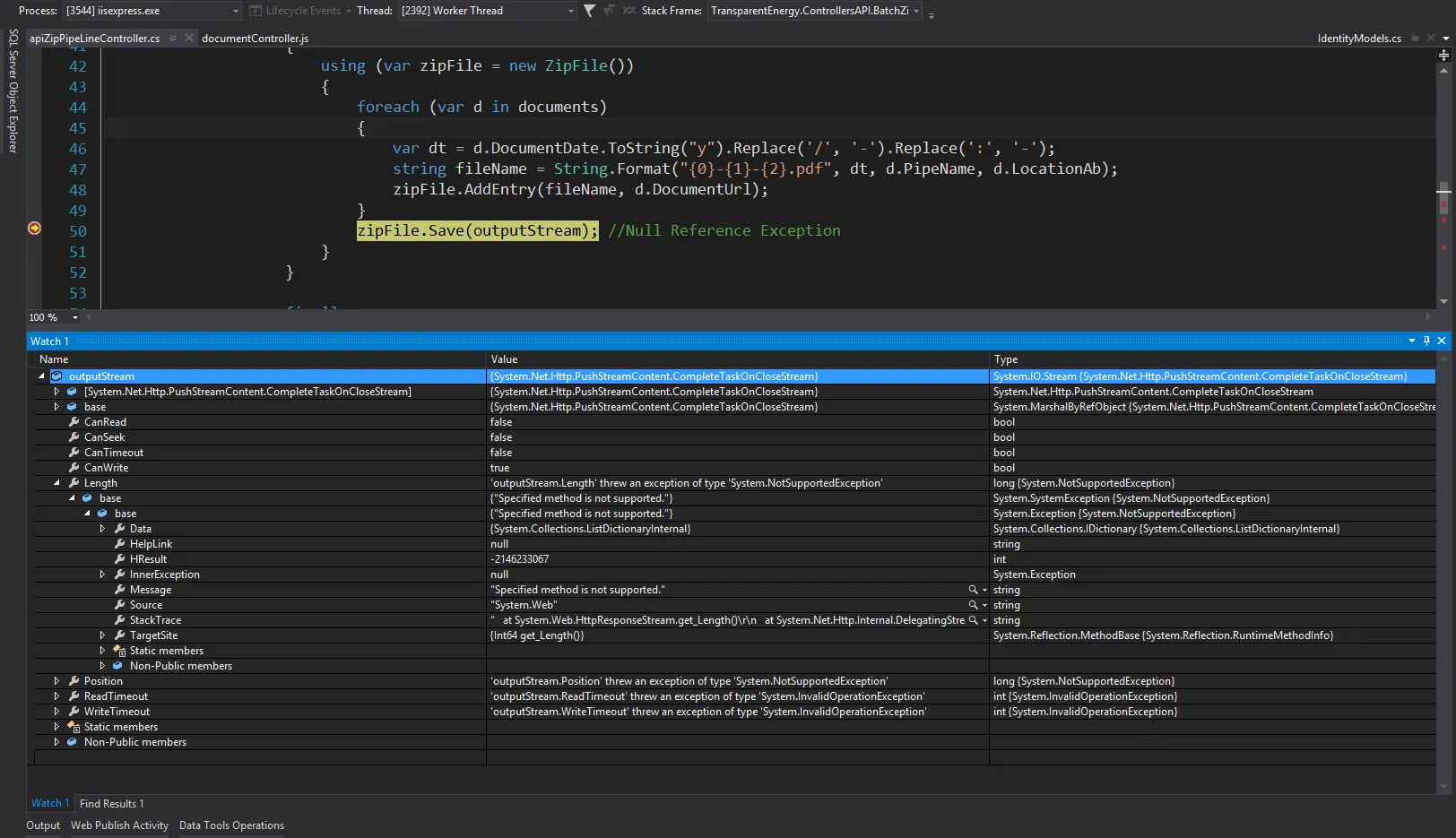Image resolution: width=1456 pixels, height=838 pixels.
Task: Click the highlighted zipFile.Save(outputStream); statement
Action: [477, 230]
